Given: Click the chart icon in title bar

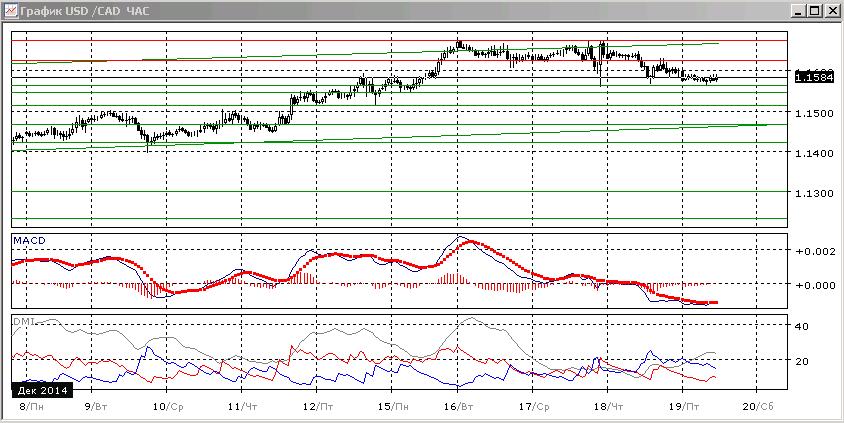Looking at the screenshot, I should click(10, 10).
